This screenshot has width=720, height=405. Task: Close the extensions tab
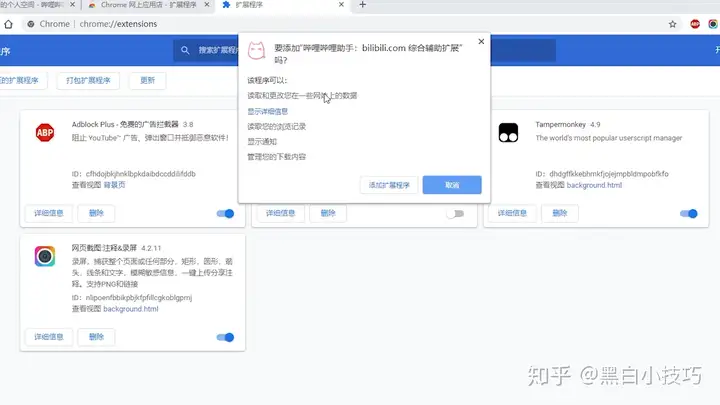tap(341, 5)
